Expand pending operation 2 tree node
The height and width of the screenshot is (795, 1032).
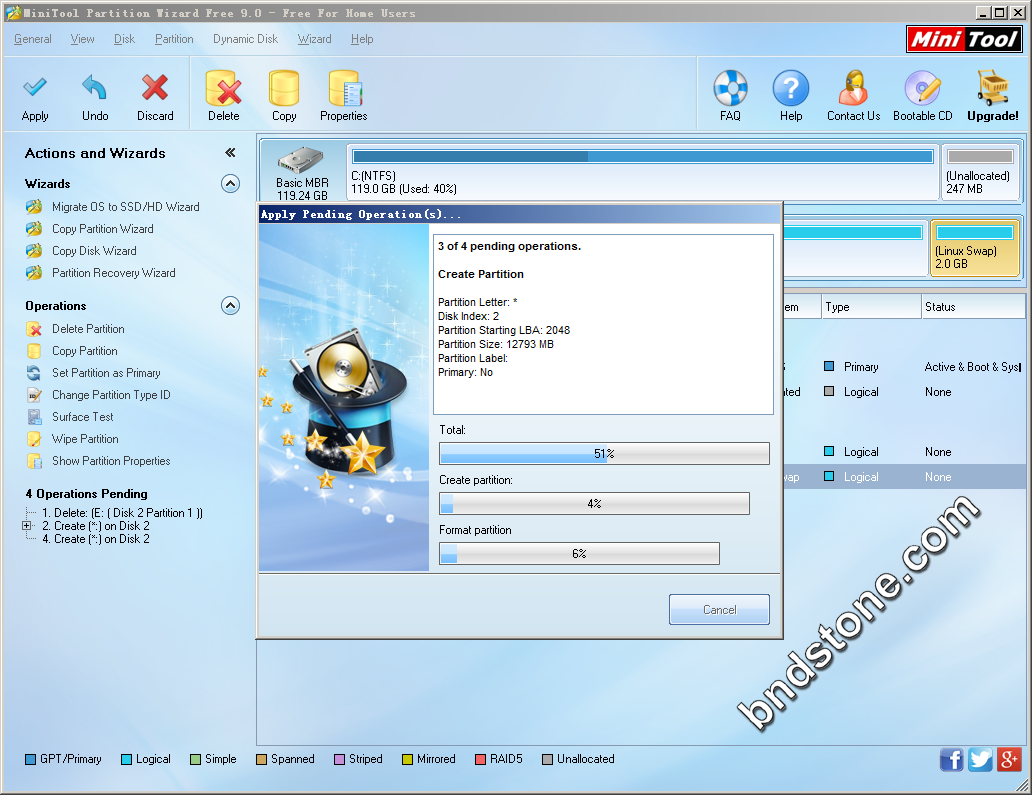pos(27,526)
